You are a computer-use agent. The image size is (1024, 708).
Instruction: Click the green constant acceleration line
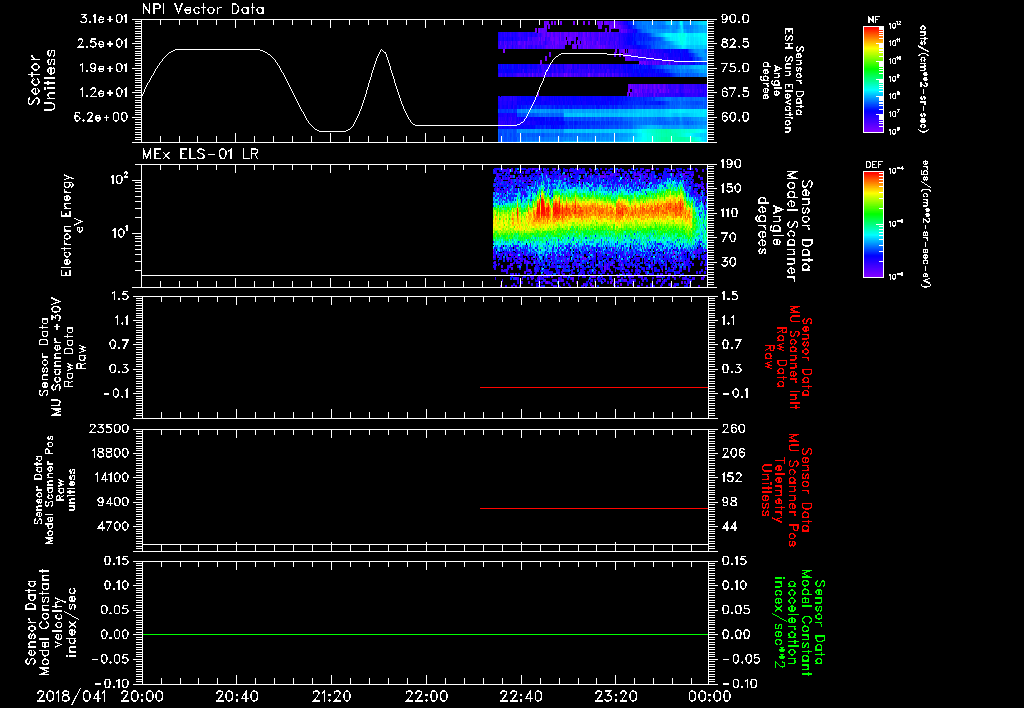(x=424, y=634)
